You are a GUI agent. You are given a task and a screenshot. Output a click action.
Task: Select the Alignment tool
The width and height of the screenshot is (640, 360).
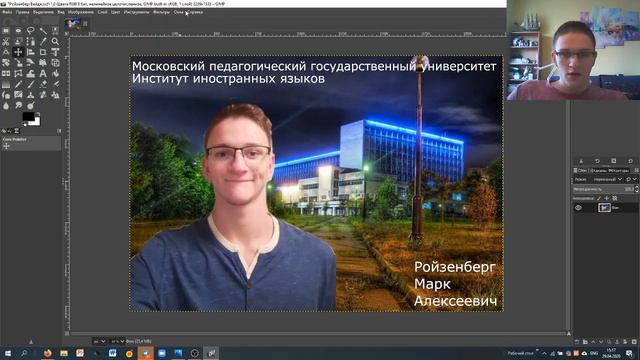tap(31, 52)
